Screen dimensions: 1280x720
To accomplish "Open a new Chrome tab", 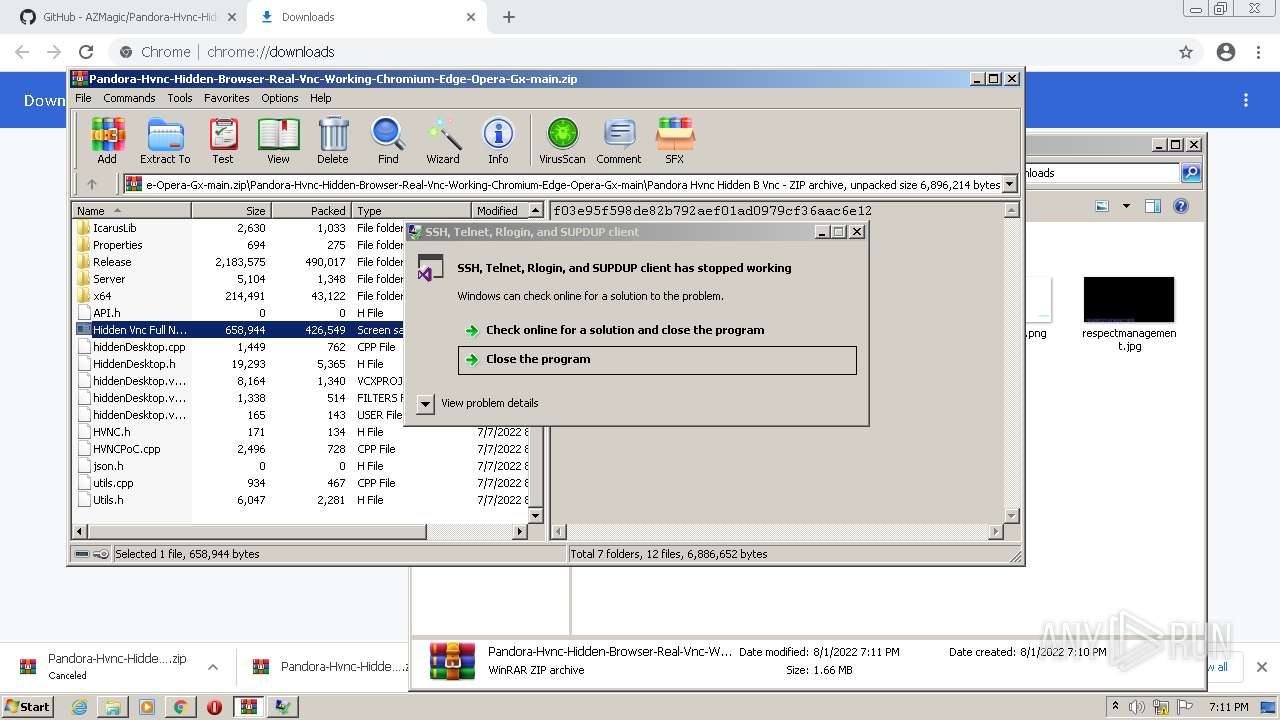I will pyautogui.click(x=509, y=17).
